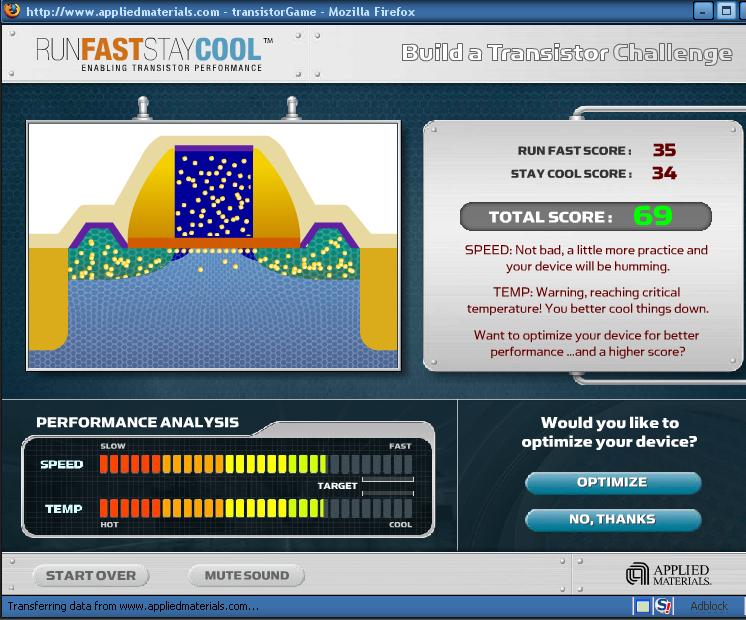The image size is (746, 620).
Task: Click the PERFORMANCE ANALYSIS heading
Action: click(x=137, y=423)
